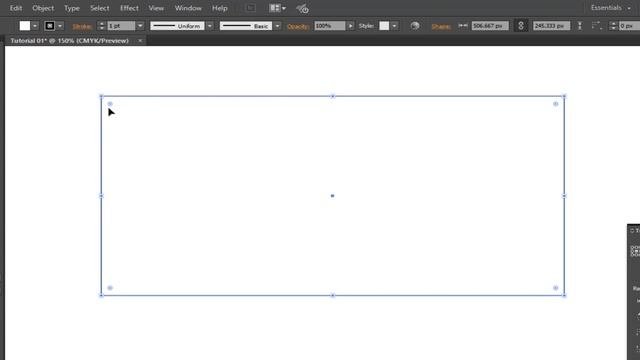Expand the stroke weight dropdown

coord(140,26)
